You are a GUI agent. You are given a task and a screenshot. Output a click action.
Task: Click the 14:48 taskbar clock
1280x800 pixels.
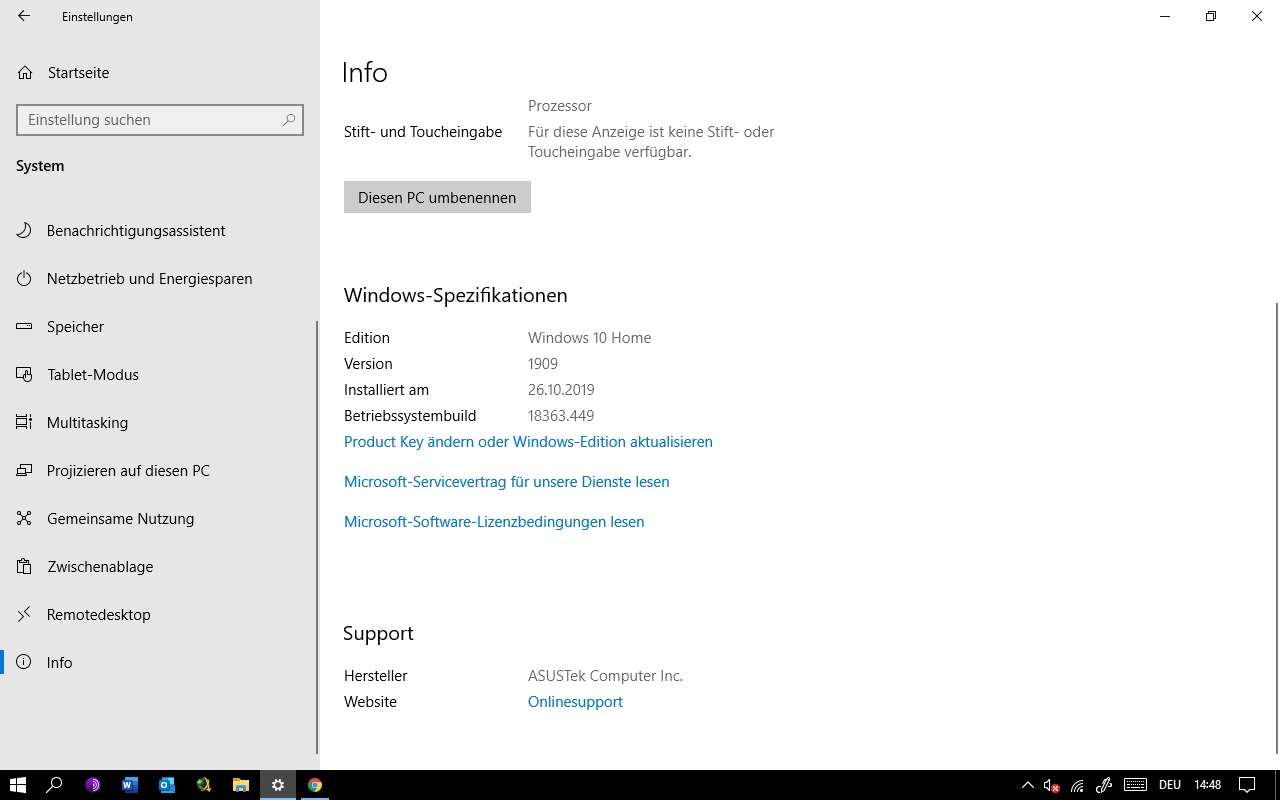pos(1208,785)
